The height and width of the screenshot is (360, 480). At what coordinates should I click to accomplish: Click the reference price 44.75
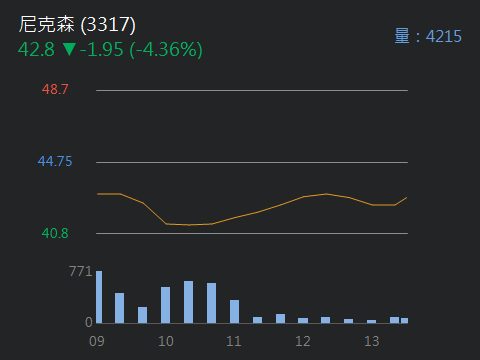click(55, 161)
